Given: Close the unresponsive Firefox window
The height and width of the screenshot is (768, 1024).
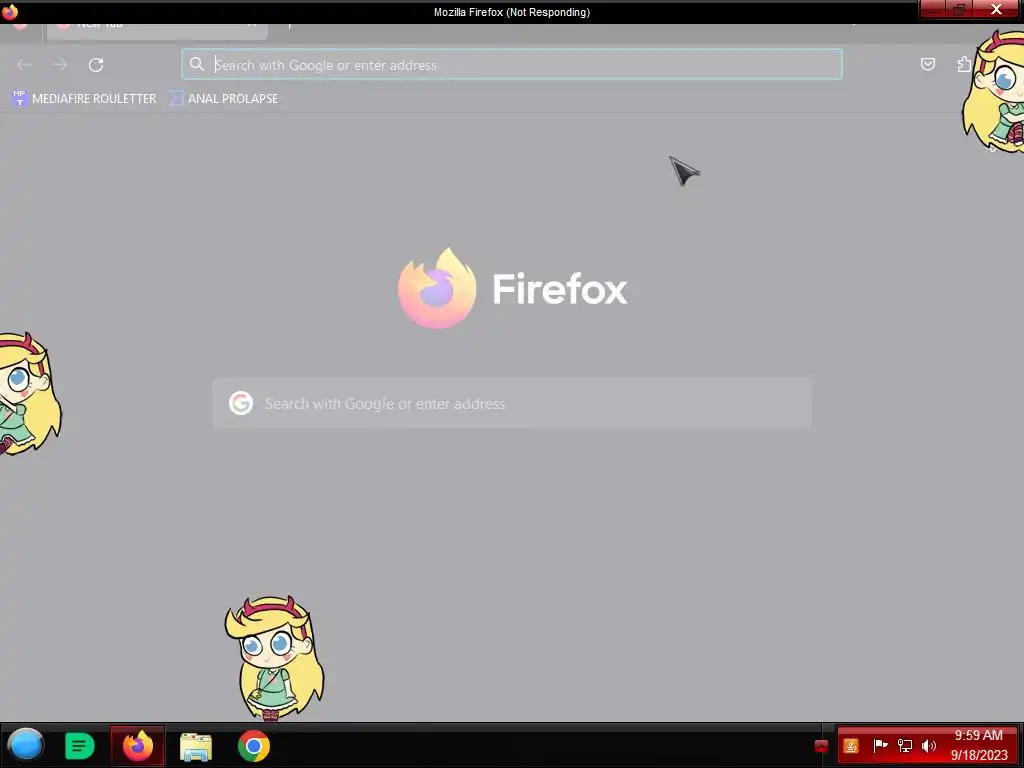Looking at the screenshot, I should tap(996, 9).
